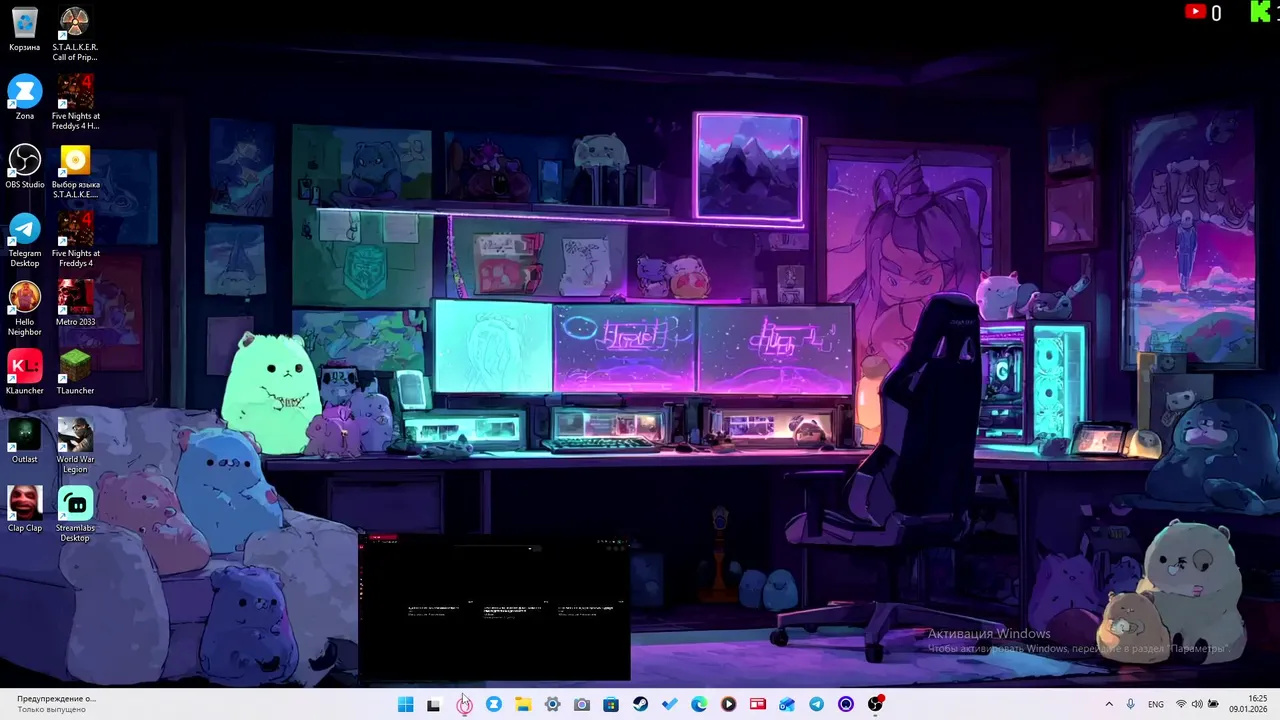
Task: Open the Корзина recycle bin icon
Action: [24, 29]
